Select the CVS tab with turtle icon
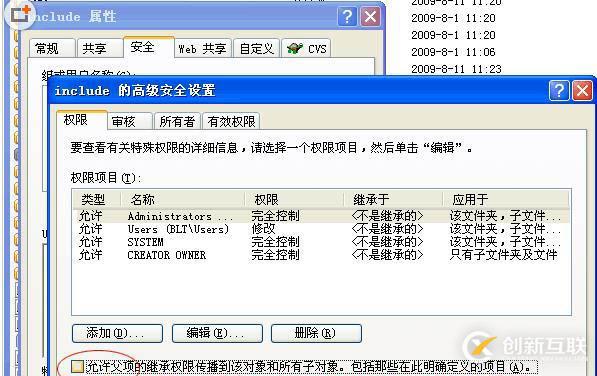Viewport: 597px width, 376px height. 306,48
